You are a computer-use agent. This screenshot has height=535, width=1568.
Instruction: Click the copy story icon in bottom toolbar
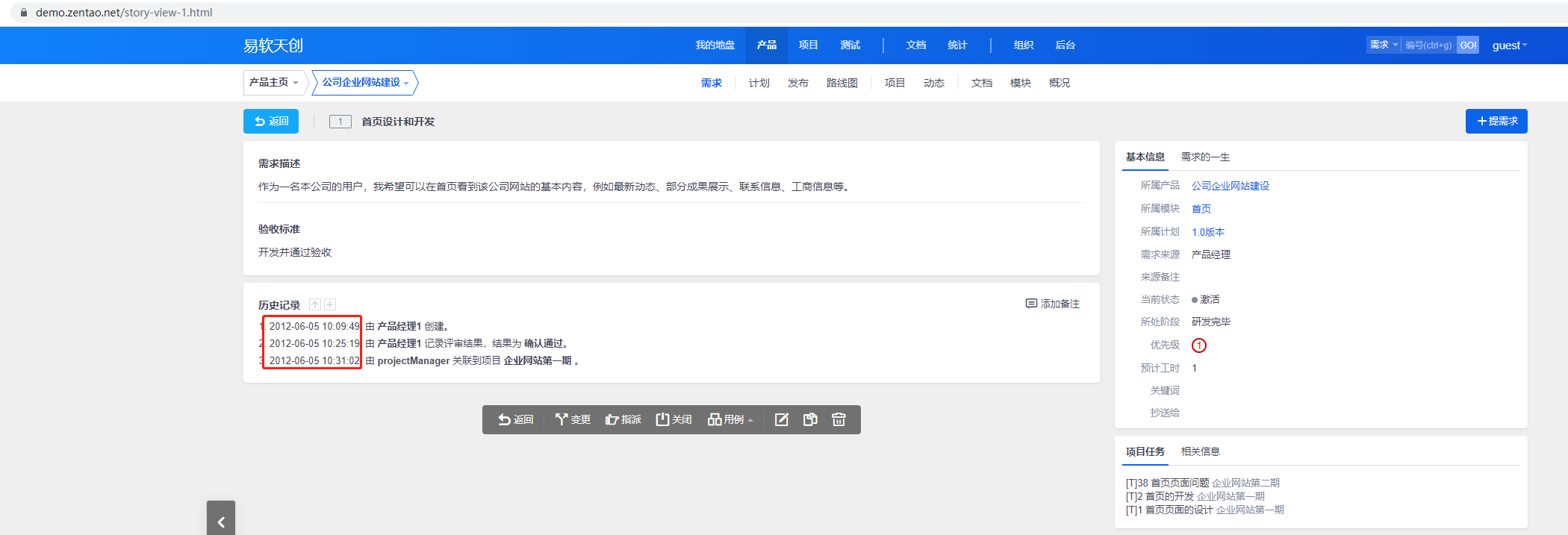[x=810, y=419]
